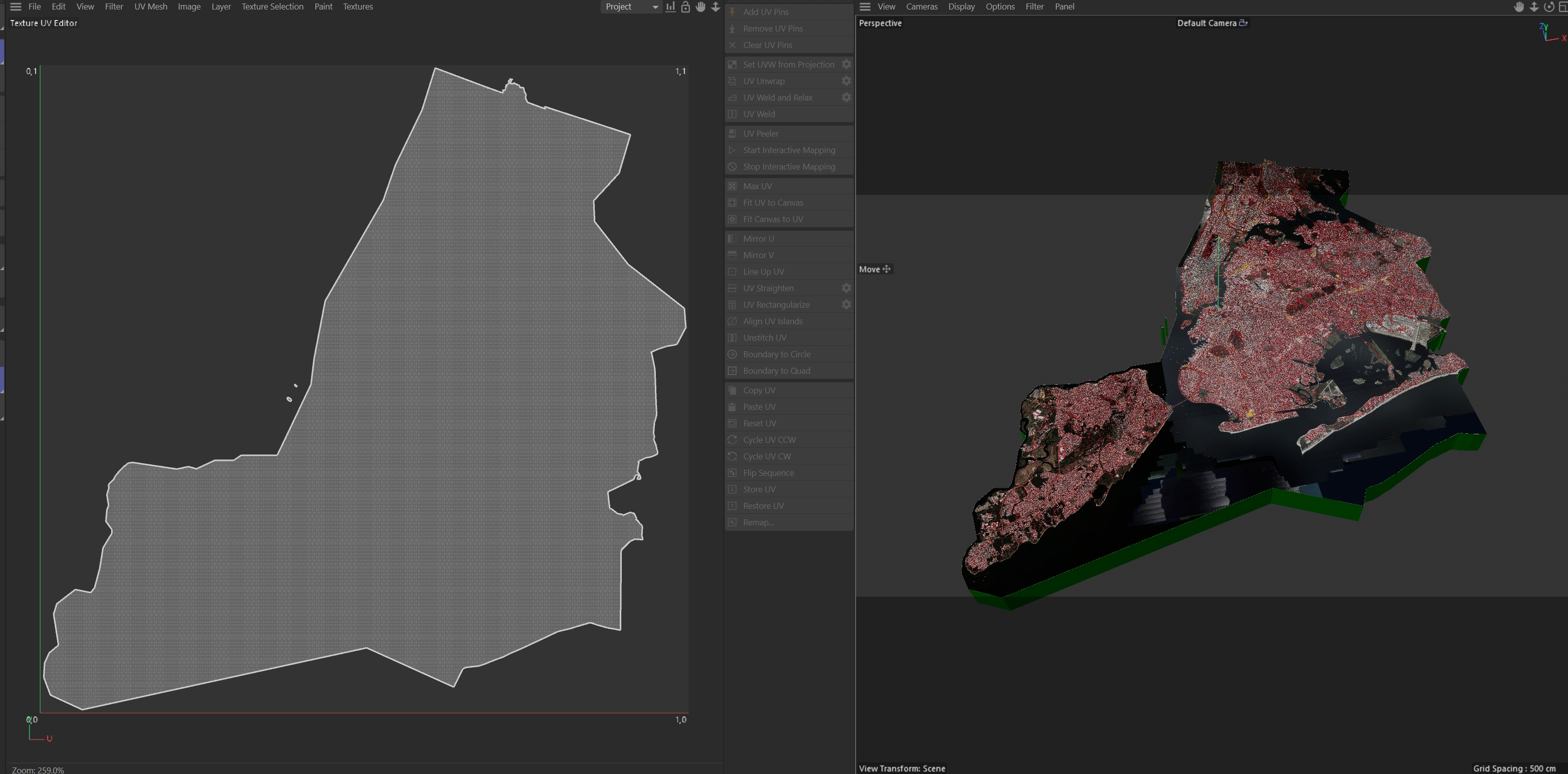Toggle the lock icon in UV editor header
Screen dimensions: 1568x774
point(685,7)
